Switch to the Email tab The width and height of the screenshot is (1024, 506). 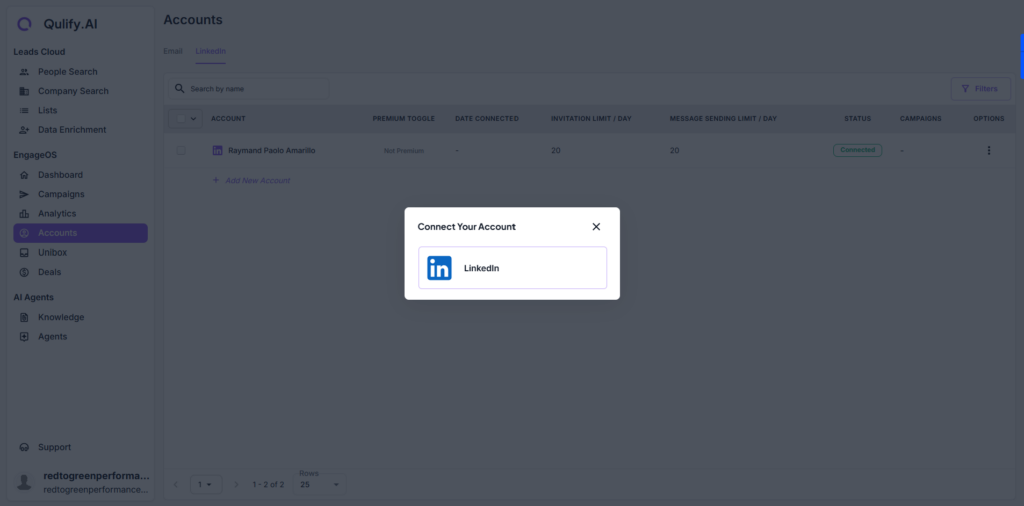[x=173, y=51]
